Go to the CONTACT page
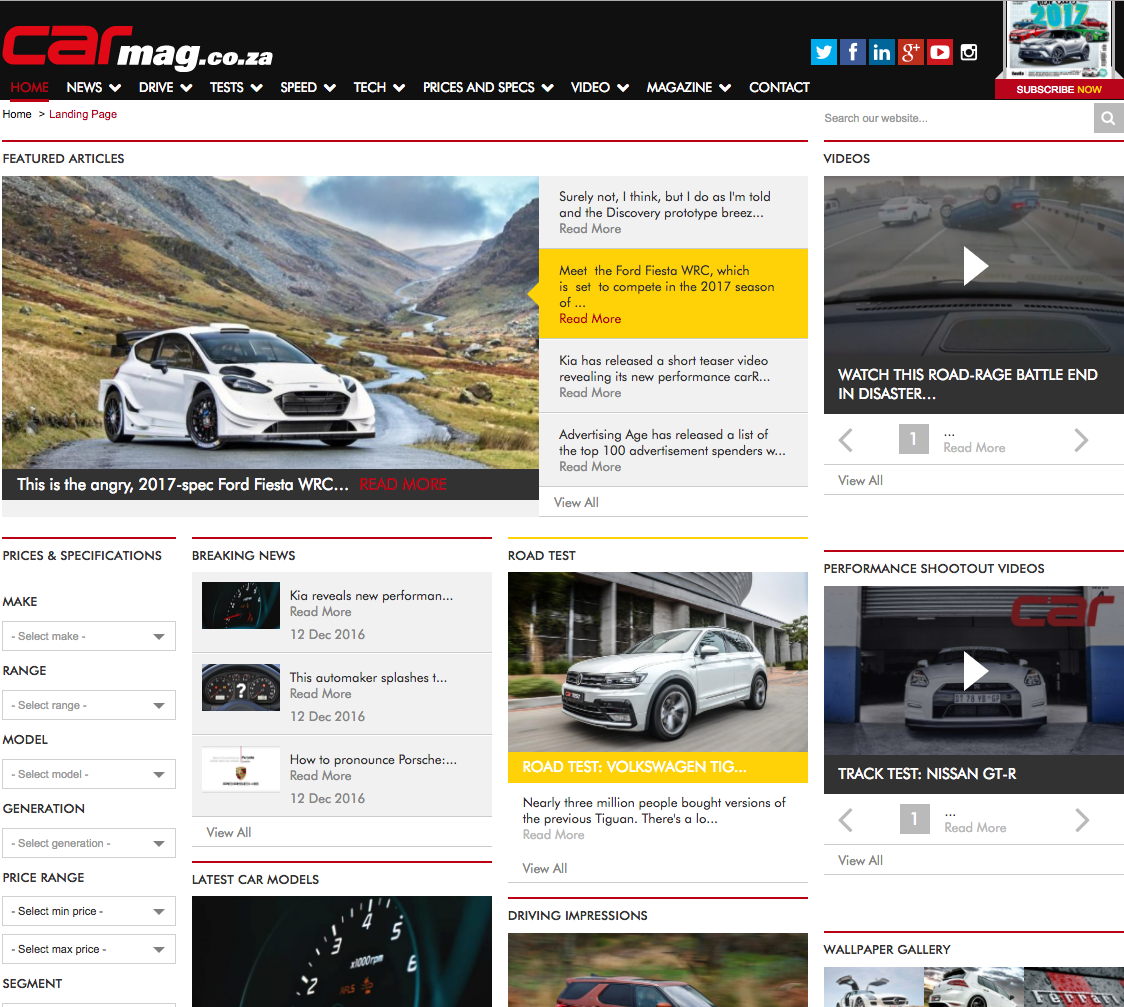 tap(779, 87)
